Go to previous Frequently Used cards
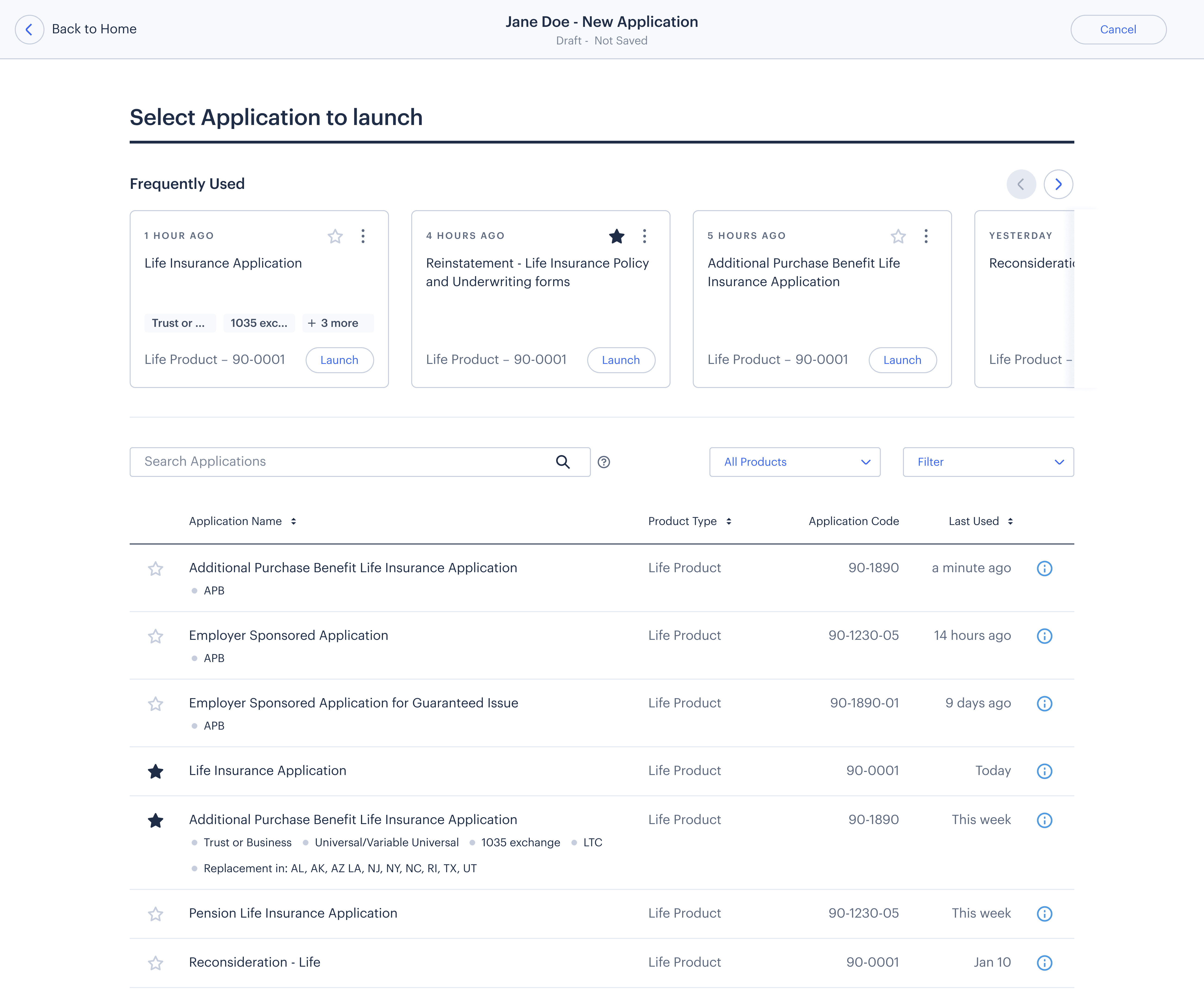Image resolution: width=1204 pixels, height=1000 pixels. point(1021,184)
